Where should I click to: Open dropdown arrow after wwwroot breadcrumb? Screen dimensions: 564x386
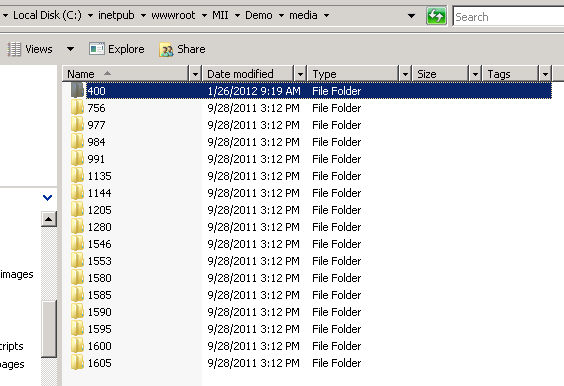pyautogui.click(x=204, y=15)
